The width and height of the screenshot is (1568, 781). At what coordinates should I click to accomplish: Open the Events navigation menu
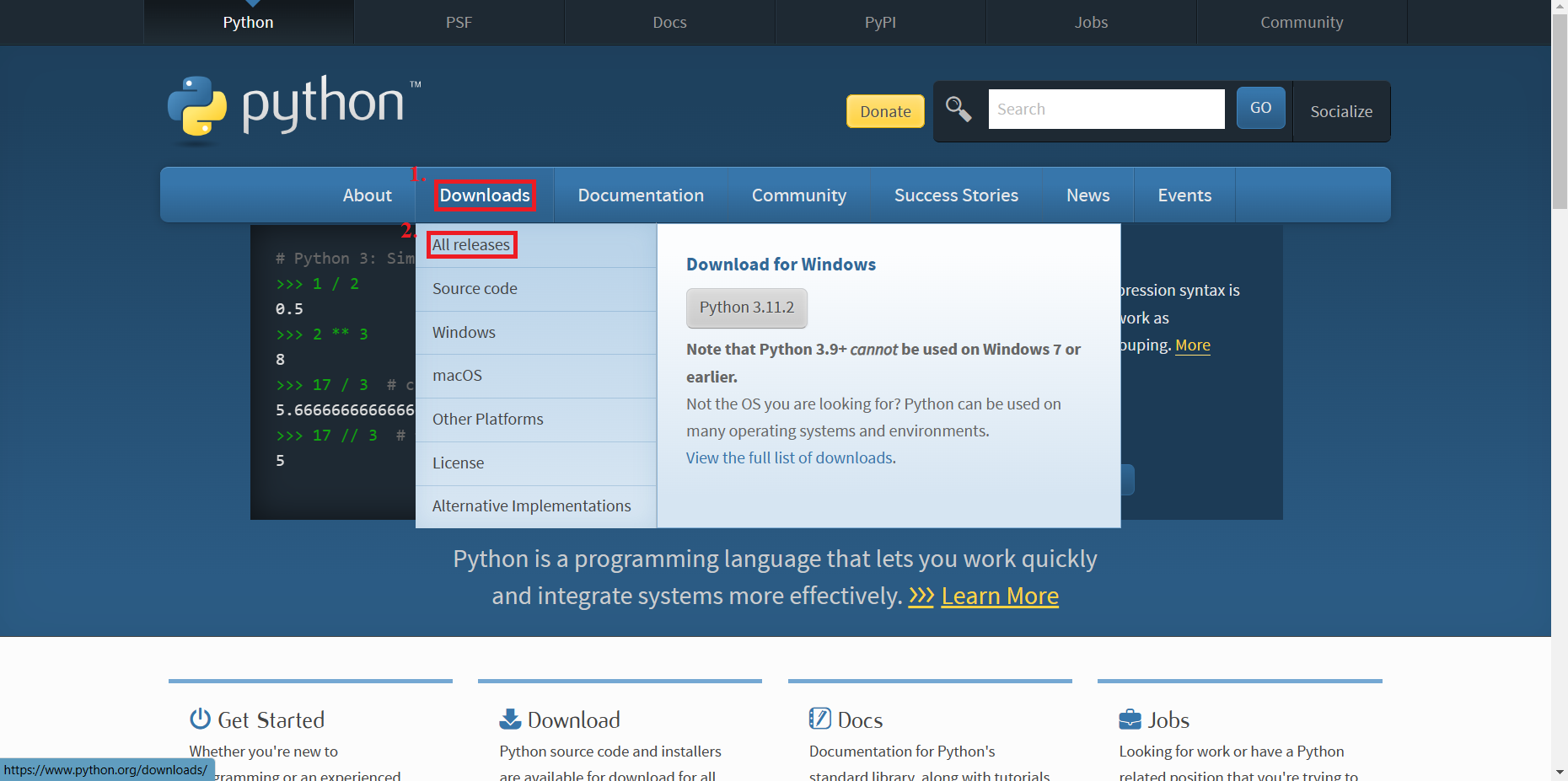pos(1184,195)
